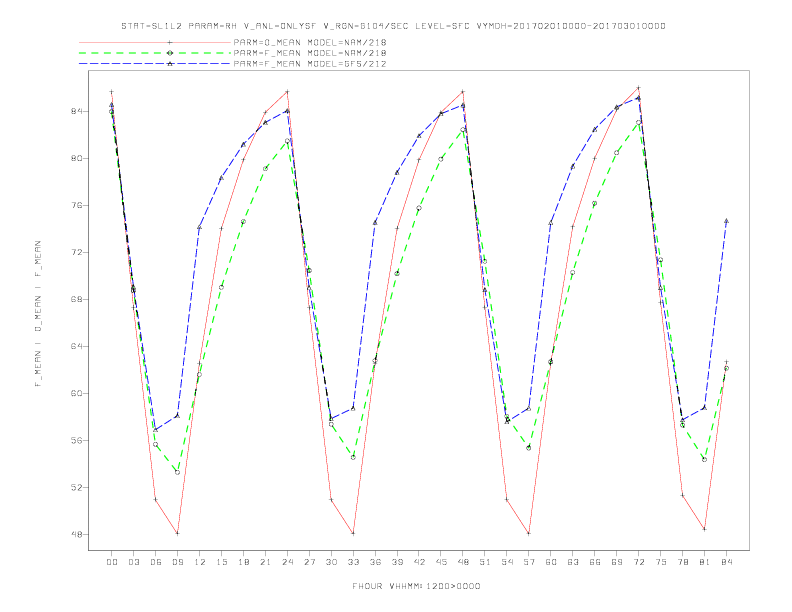Click the y-axis tick label 80
The height and width of the screenshot is (612, 792).
click(77, 159)
